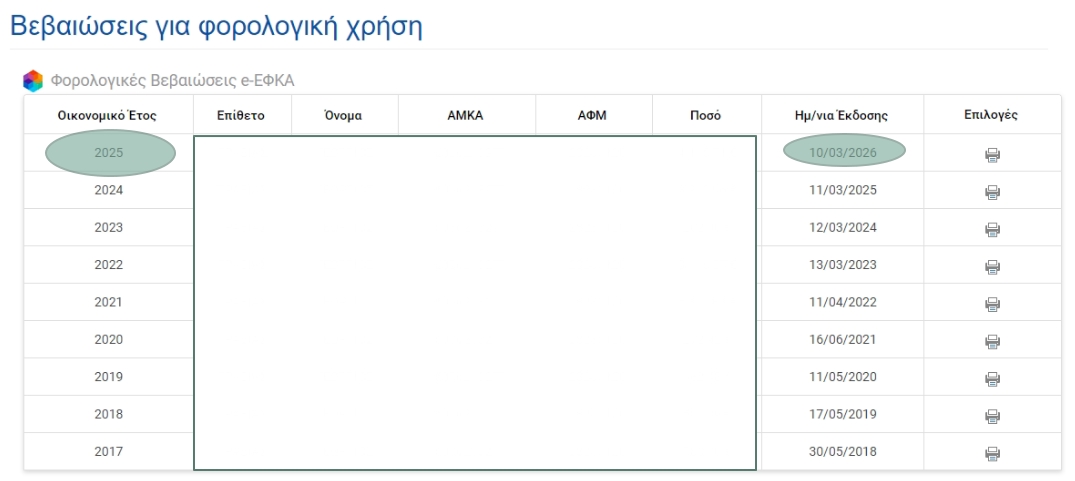This screenshot has width=1075, height=481.
Task: Print the 2020 tax certificate
Action: 992,342
